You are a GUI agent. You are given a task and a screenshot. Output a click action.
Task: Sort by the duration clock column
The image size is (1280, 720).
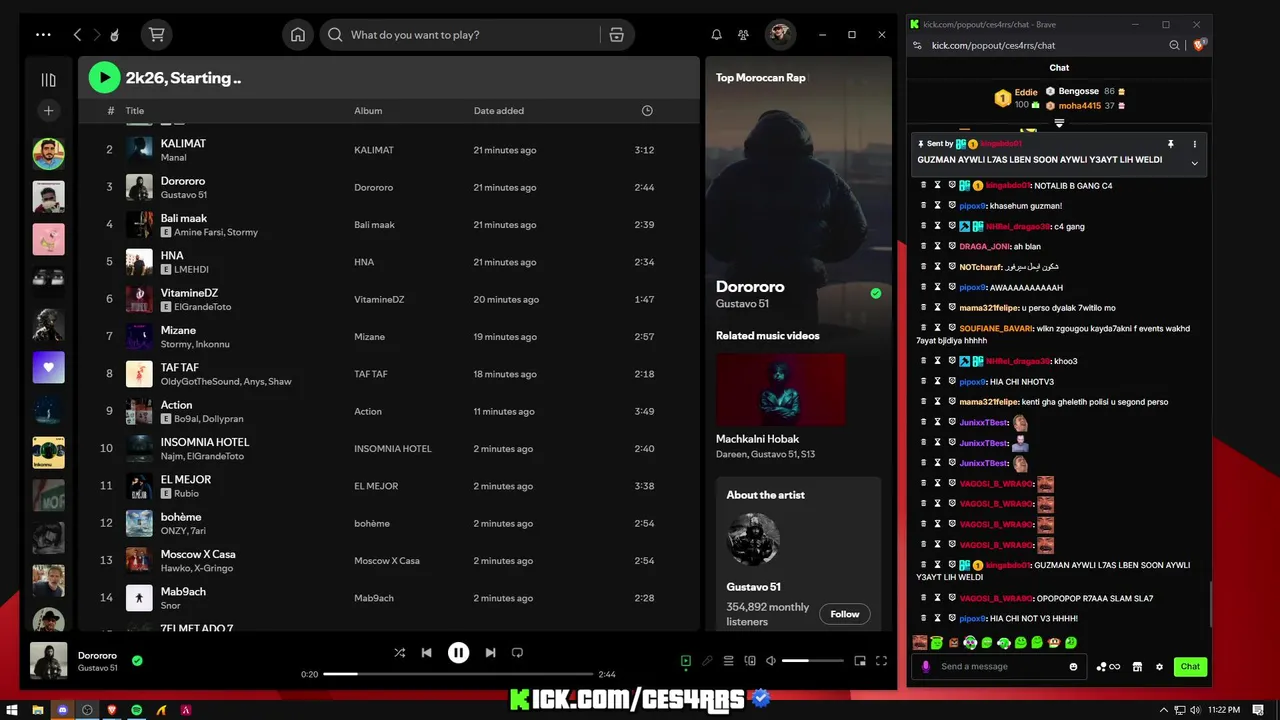[x=647, y=110]
